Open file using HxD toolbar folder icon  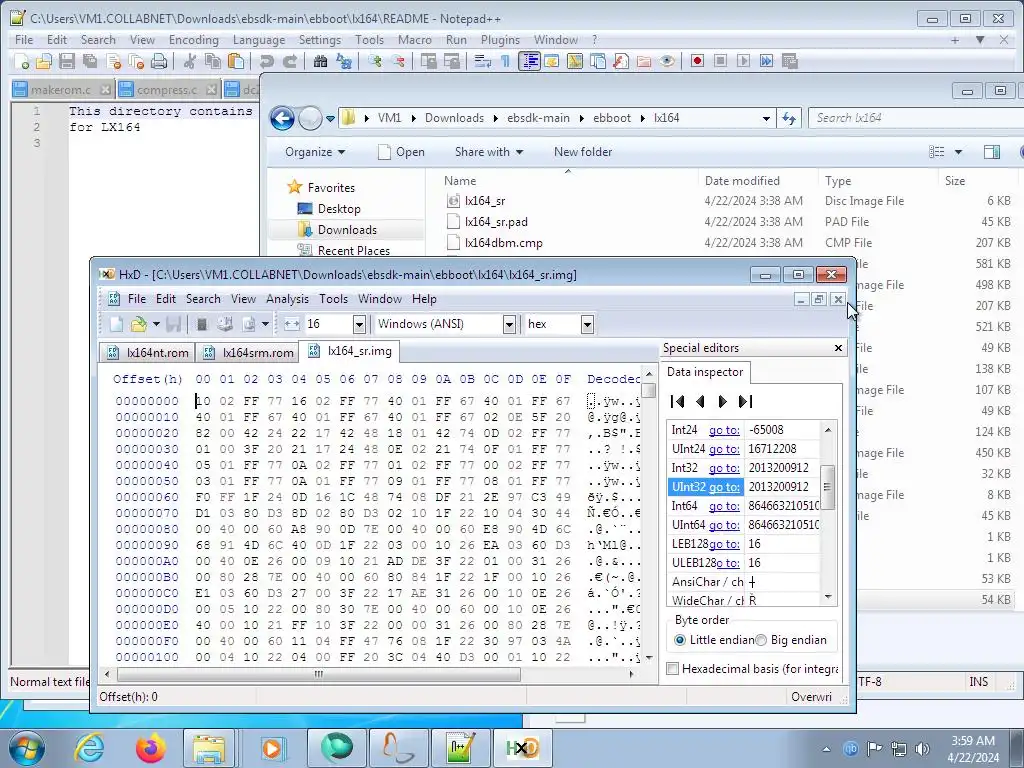[x=138, y=324]
